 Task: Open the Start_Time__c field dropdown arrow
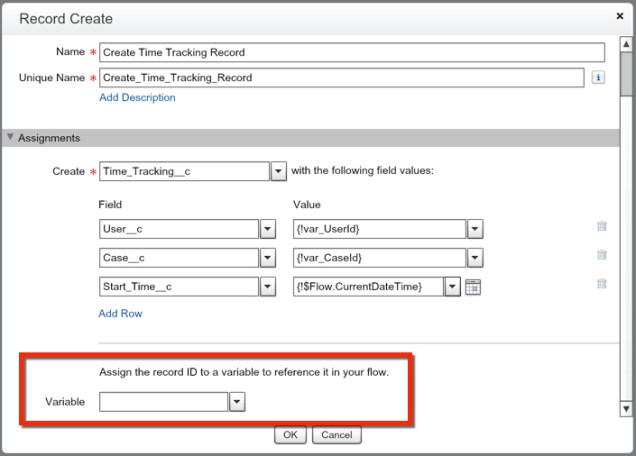point(268,286)
